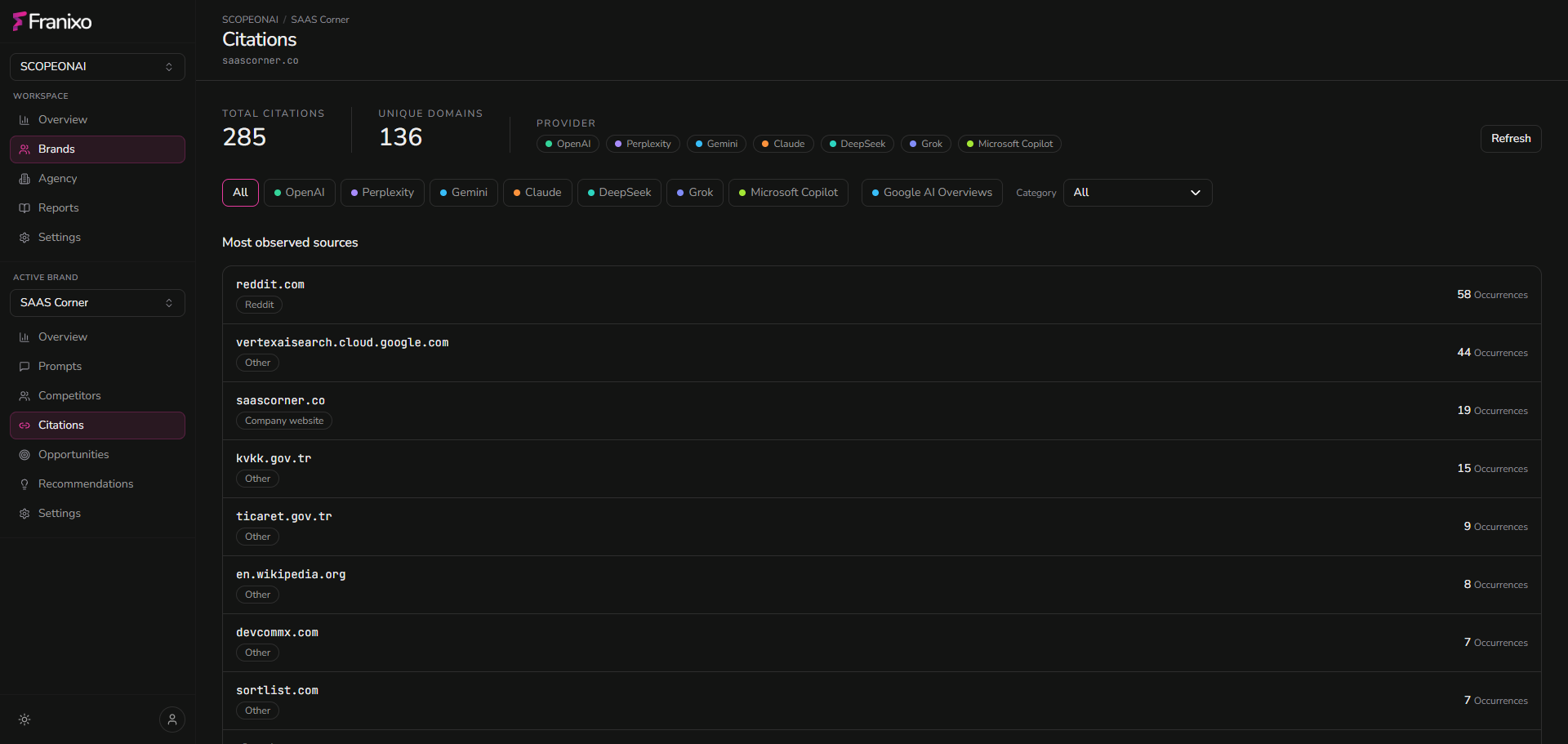Open workspace Overview page
1568x744 pixels.
point(97,120)
